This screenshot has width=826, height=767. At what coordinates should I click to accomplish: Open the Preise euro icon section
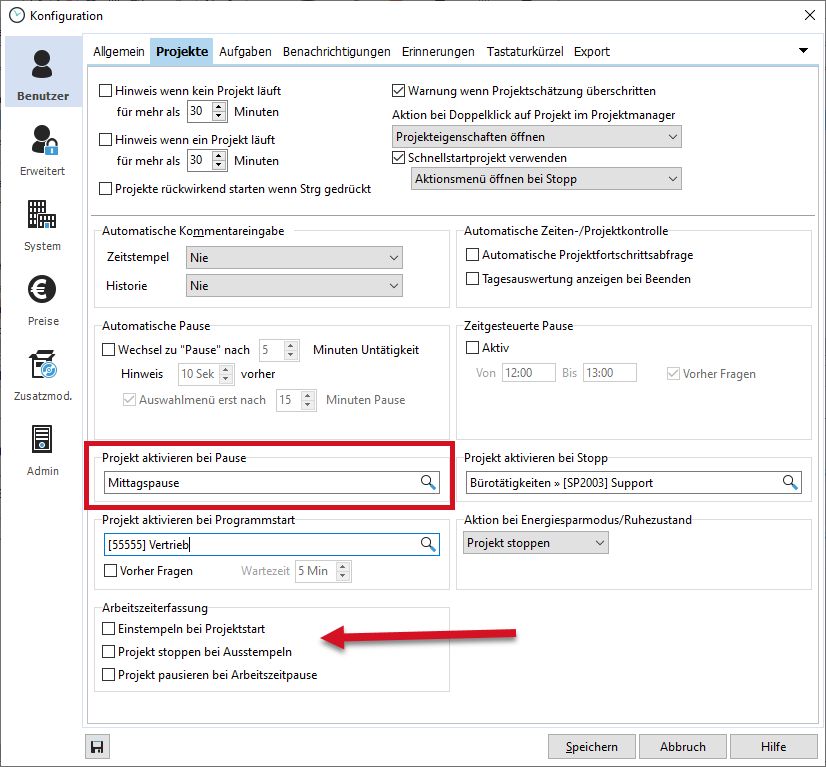point(42,299)
